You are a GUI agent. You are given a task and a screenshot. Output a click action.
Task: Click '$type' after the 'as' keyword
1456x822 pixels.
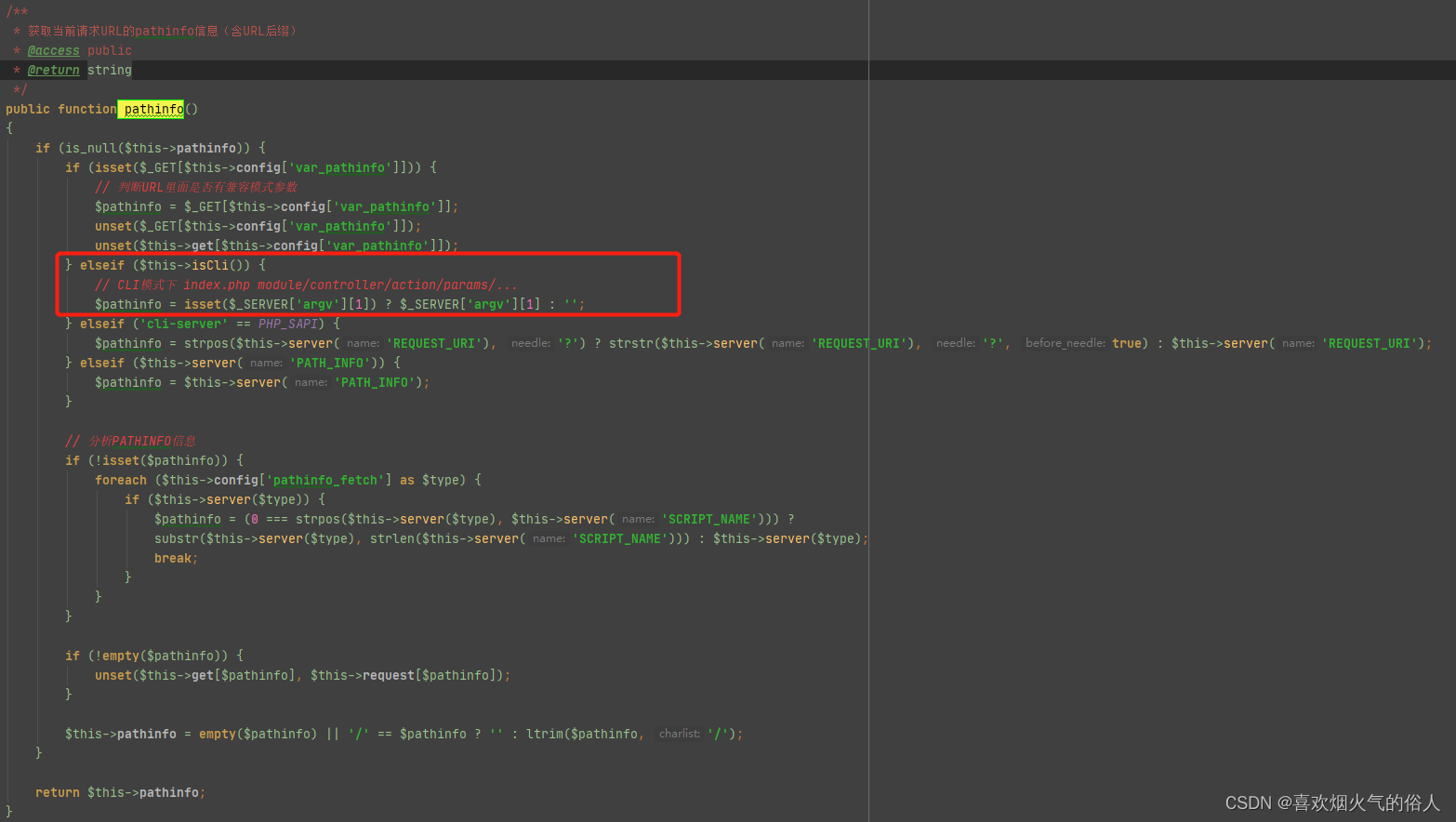[x=441, y=480]
